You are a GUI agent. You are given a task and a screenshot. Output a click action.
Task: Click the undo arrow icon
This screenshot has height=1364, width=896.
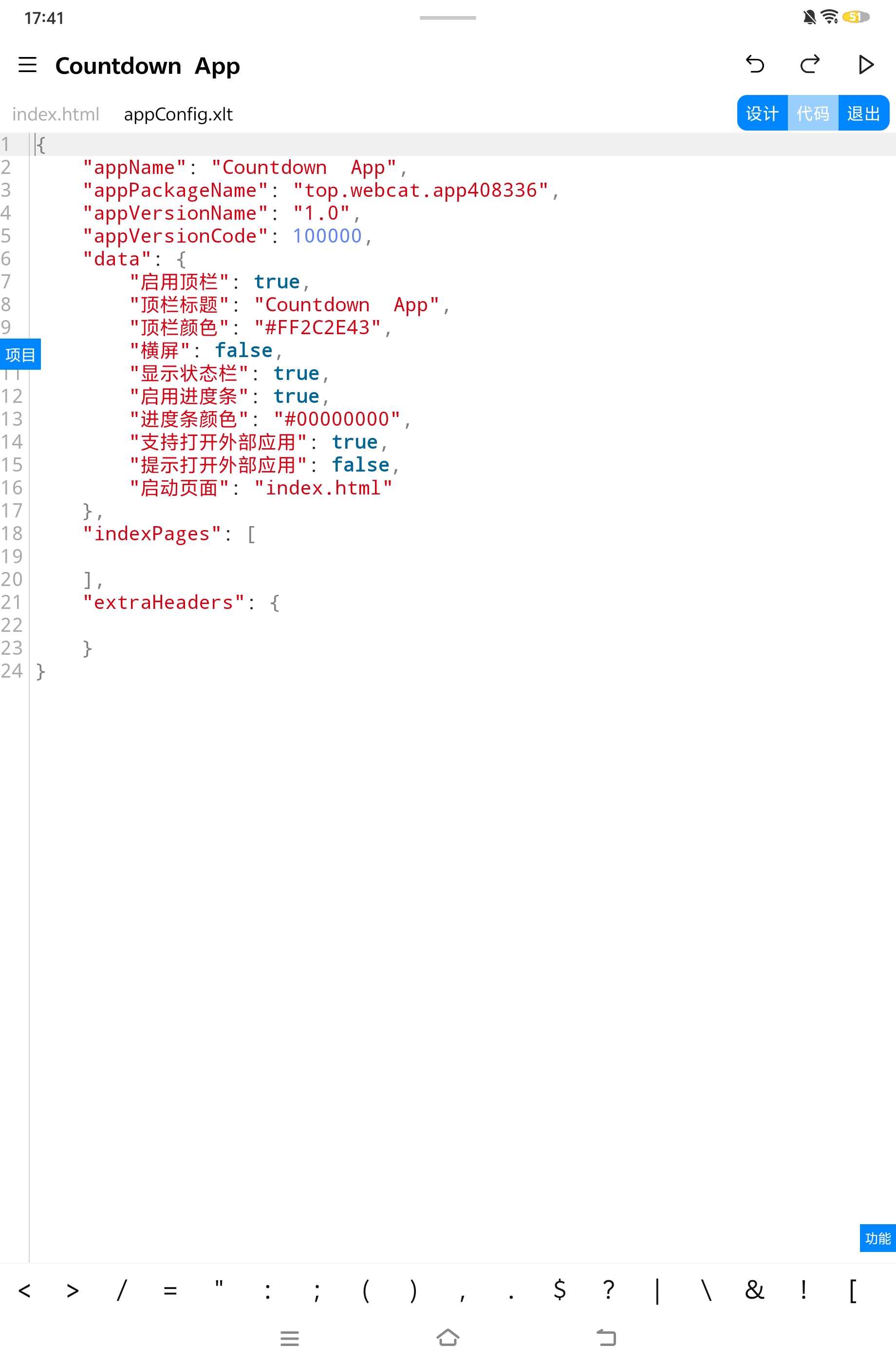[x=754, y=65]
